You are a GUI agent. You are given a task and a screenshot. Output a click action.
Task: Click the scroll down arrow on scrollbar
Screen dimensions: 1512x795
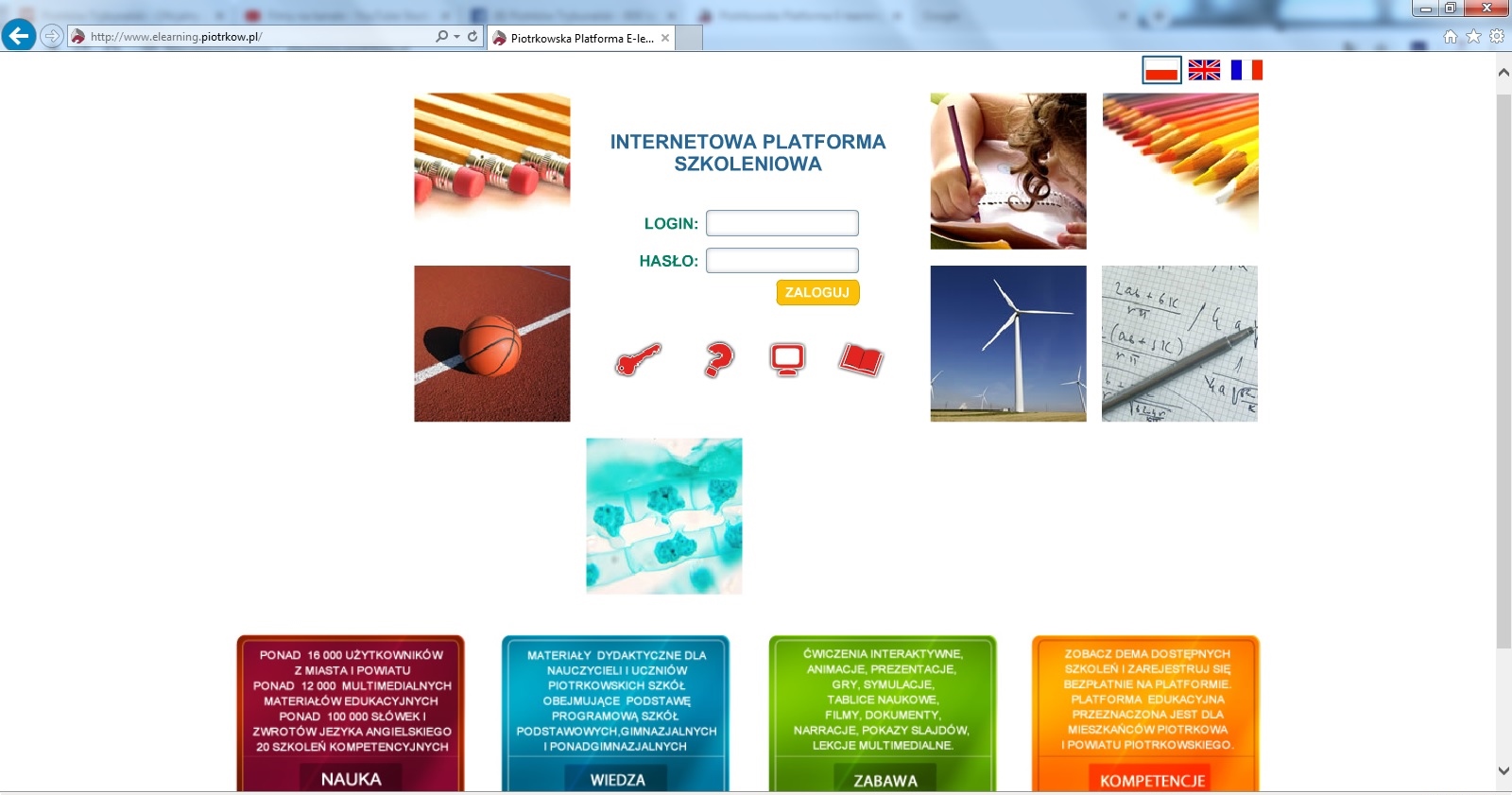pos(1503,770)
